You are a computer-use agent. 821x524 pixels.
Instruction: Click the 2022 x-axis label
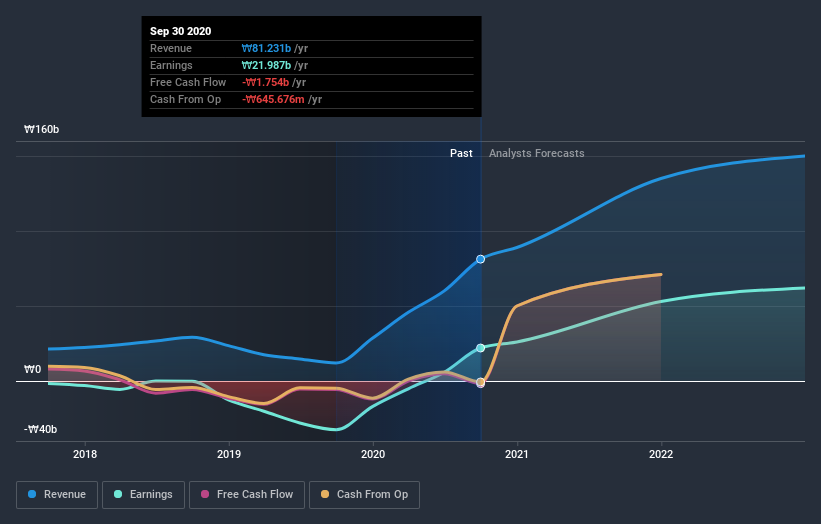coord(661,454)
